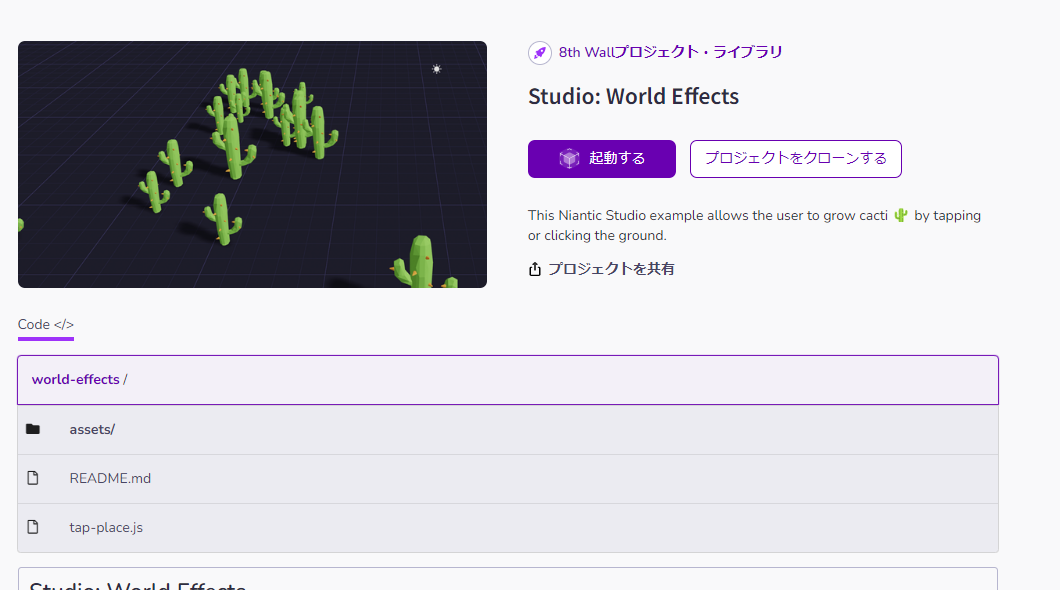This screenshot has height=590, width=1060.
Task: Click the share icon beside プロジェクトを共有
Action: [535, 269]
